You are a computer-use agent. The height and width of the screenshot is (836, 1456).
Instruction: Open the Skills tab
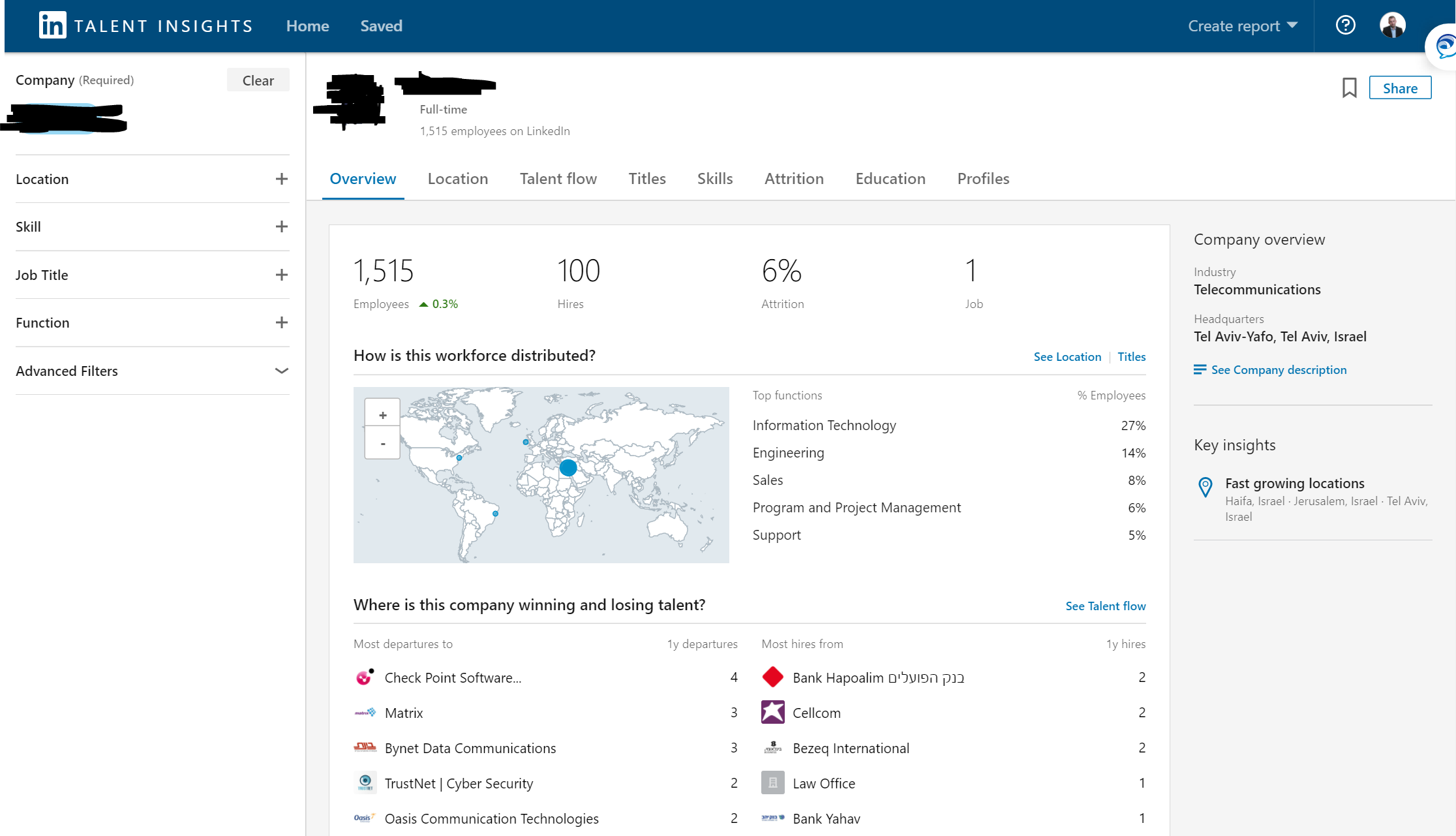pos(715,179)
